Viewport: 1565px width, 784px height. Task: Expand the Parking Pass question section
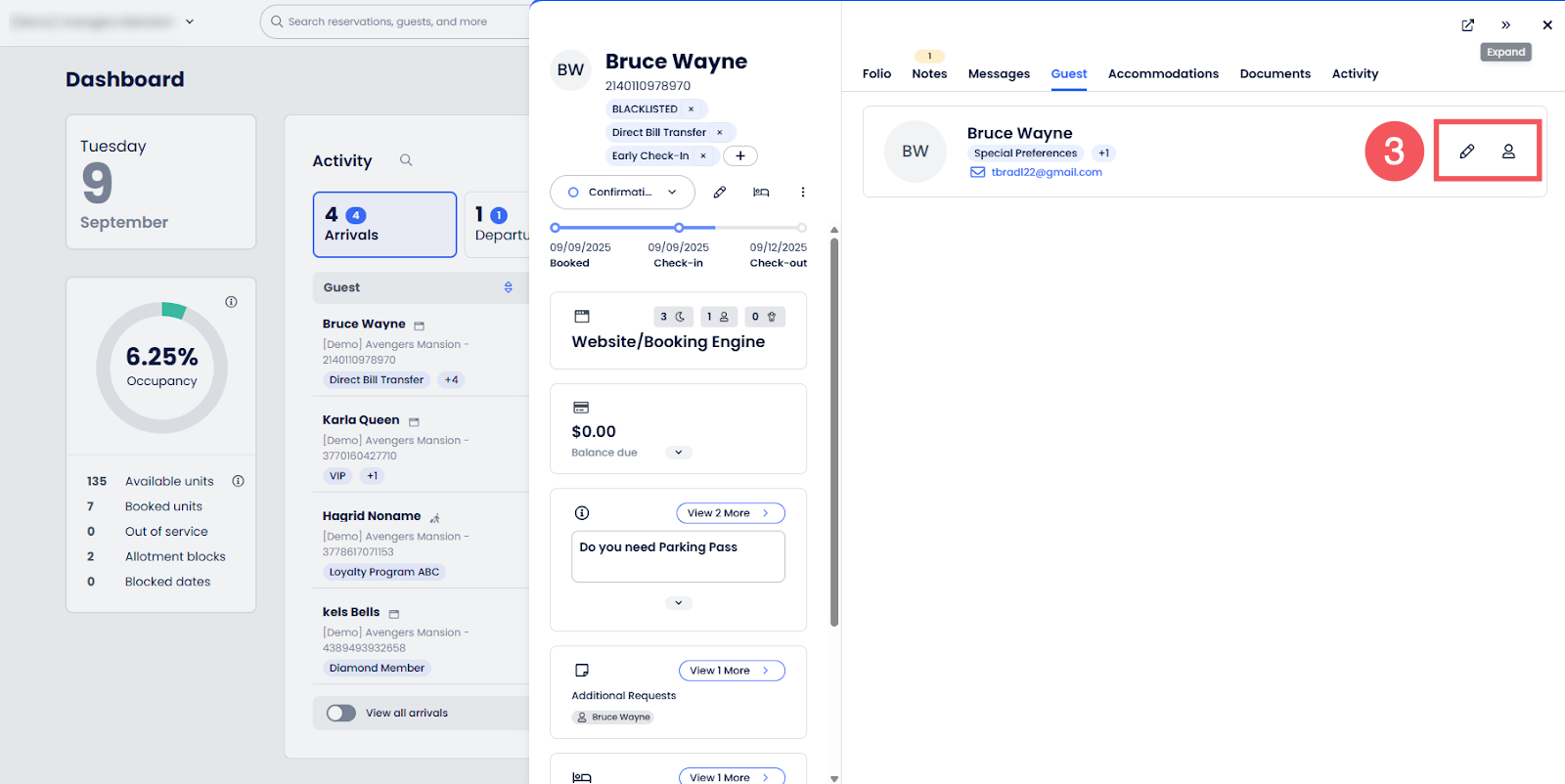(x=679, y=603)
